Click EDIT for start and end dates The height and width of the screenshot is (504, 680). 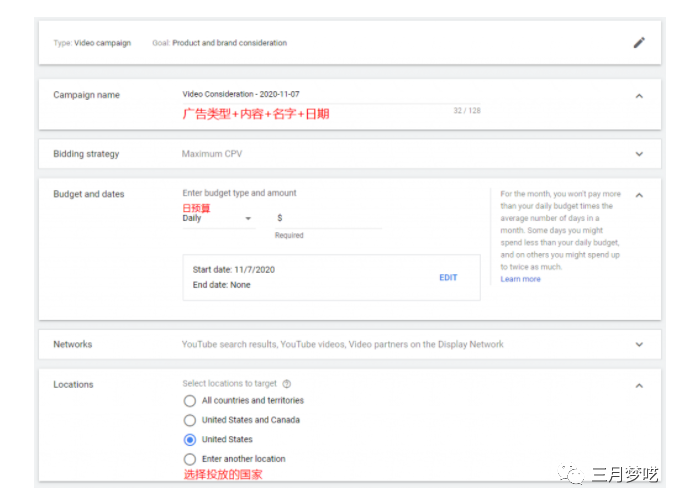coord(448,277)
